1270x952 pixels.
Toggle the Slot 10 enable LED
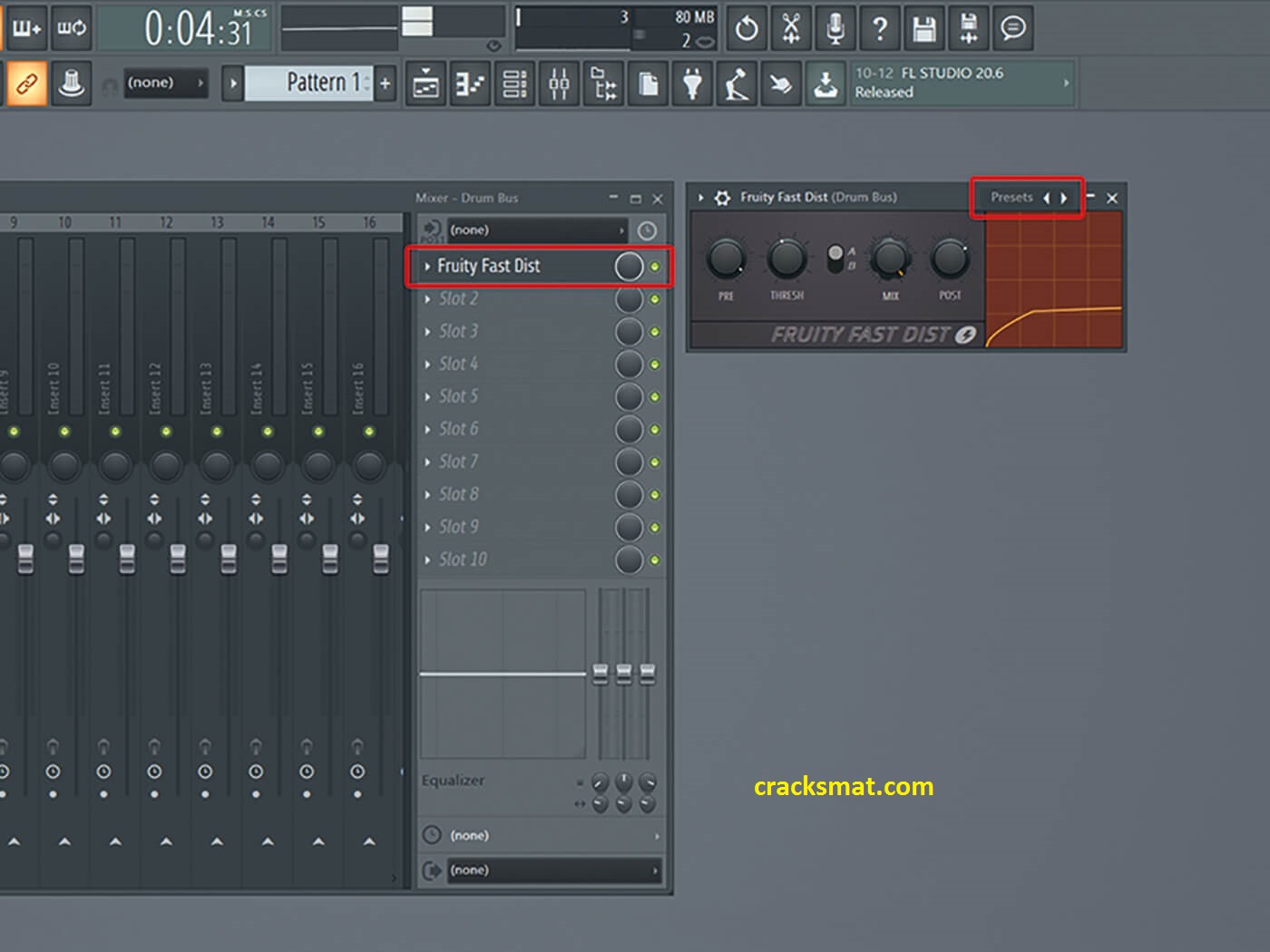click(x=655, y=560)
